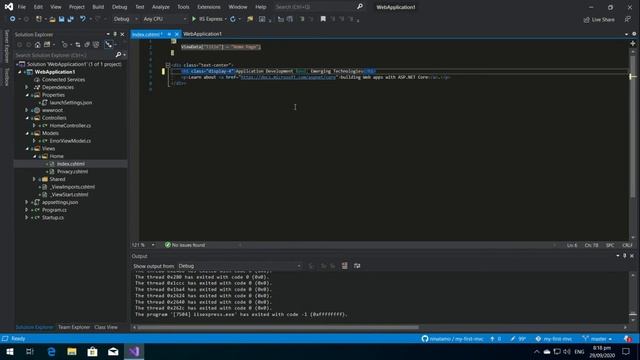Open File Explorer from the taskbar
The height and width of the screenshot is (360, 640).
click(72, 351)
